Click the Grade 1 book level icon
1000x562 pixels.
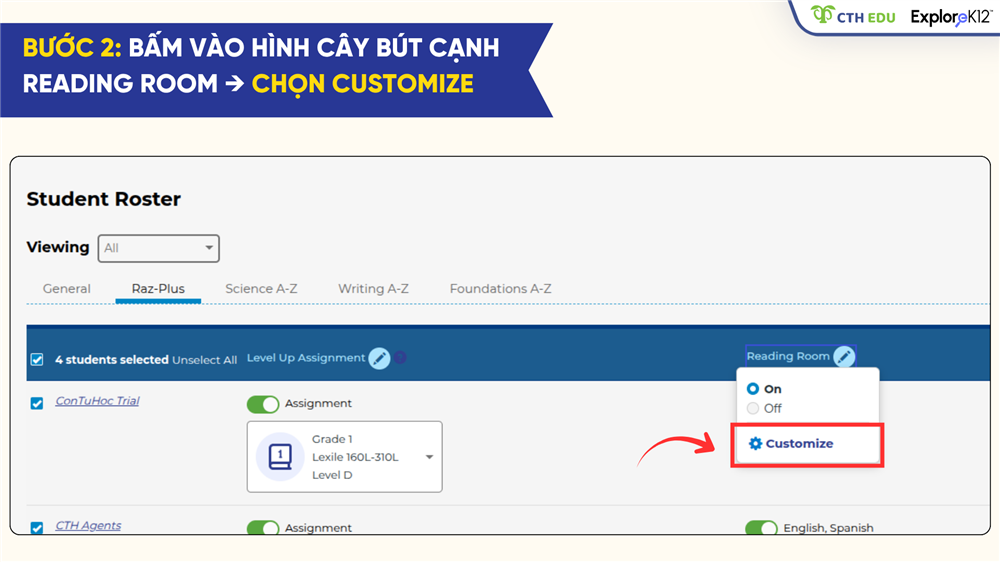pos(280,457)
